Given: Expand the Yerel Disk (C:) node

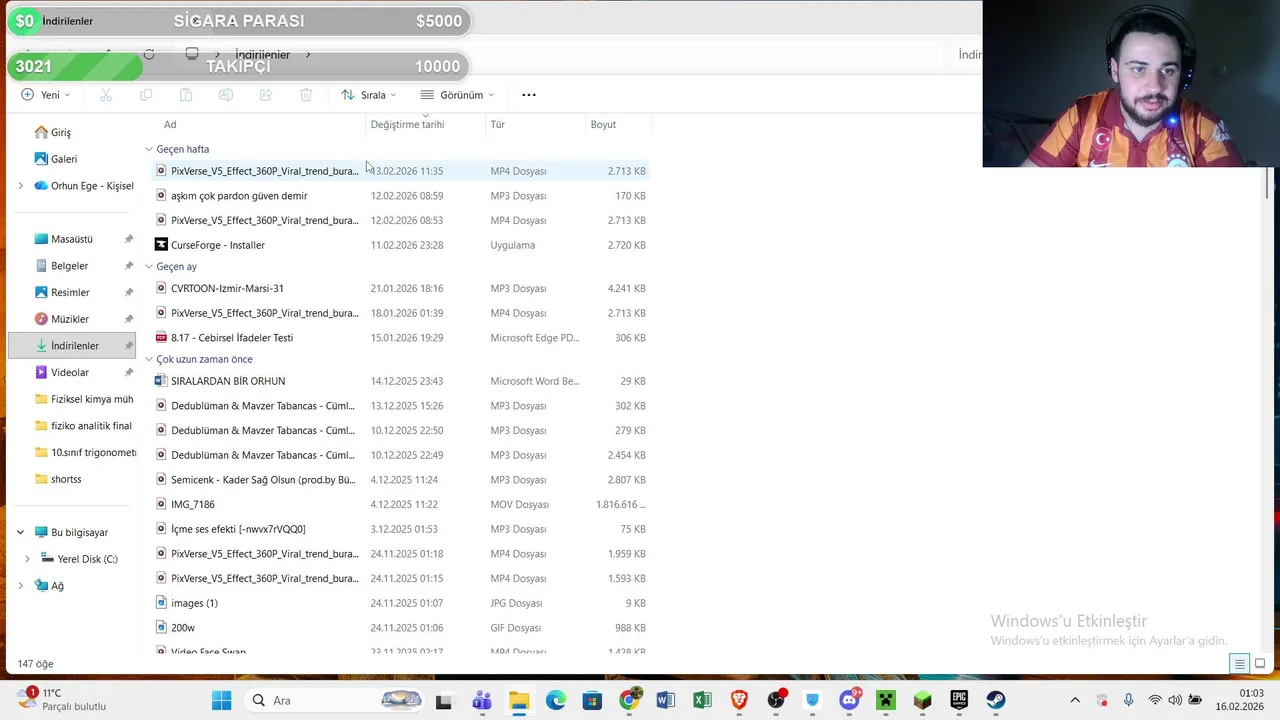Looking at the screenshot, I should pos(27,559).
